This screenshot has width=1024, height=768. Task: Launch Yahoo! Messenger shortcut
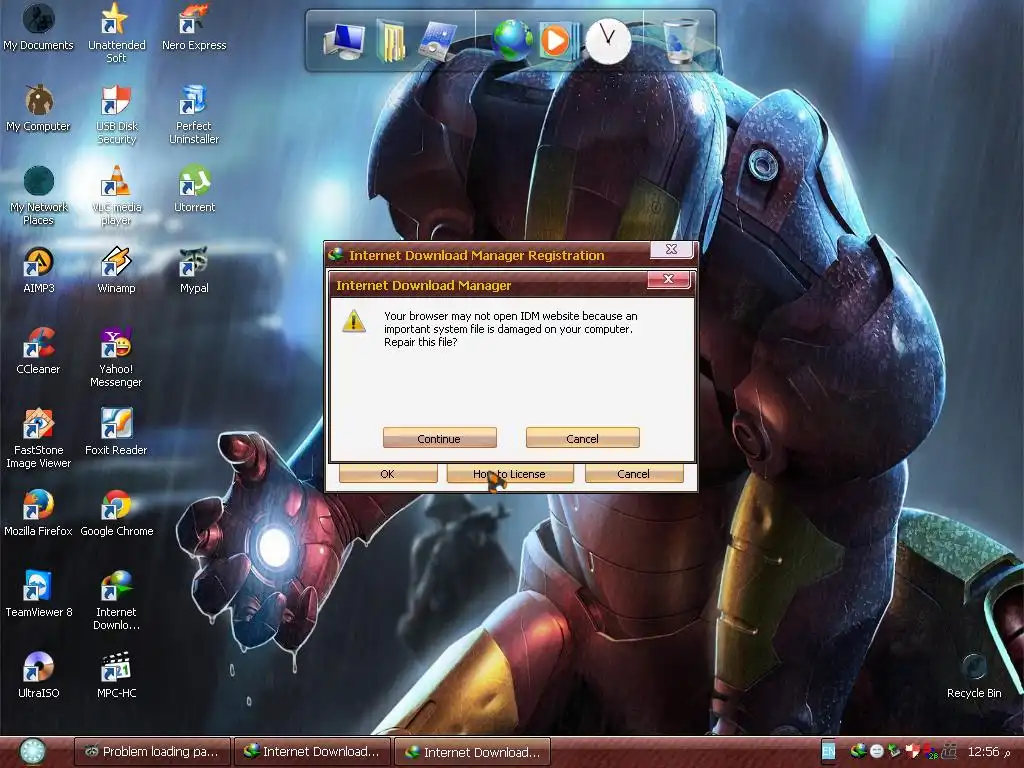116,357
